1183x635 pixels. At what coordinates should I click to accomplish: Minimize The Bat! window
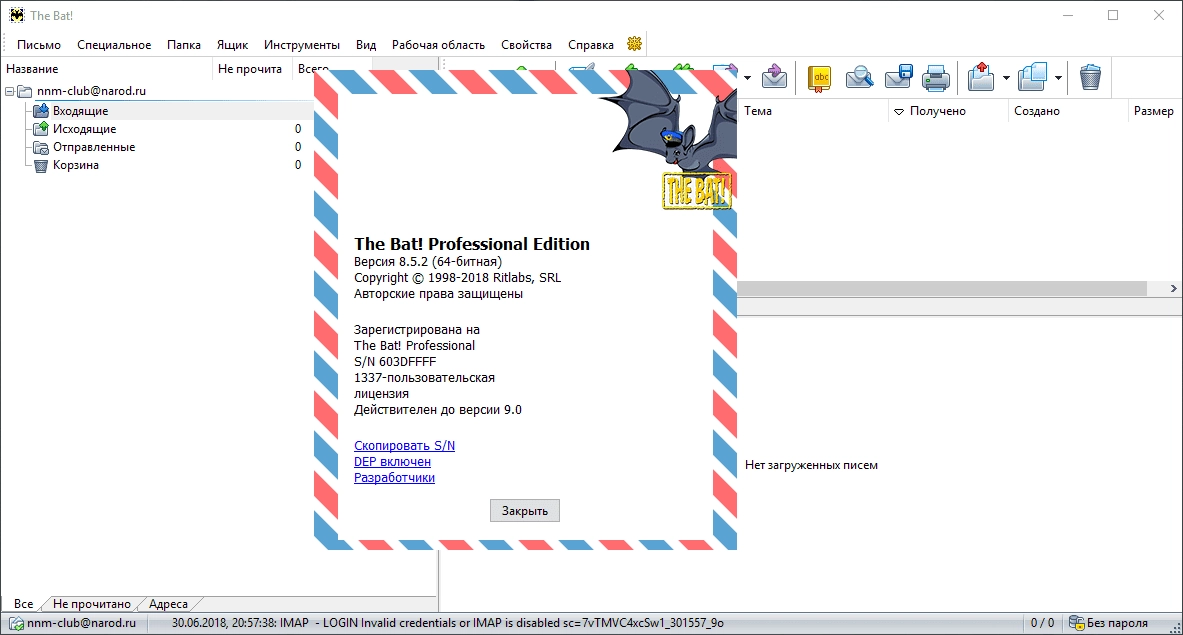(x=1068, y=15)
